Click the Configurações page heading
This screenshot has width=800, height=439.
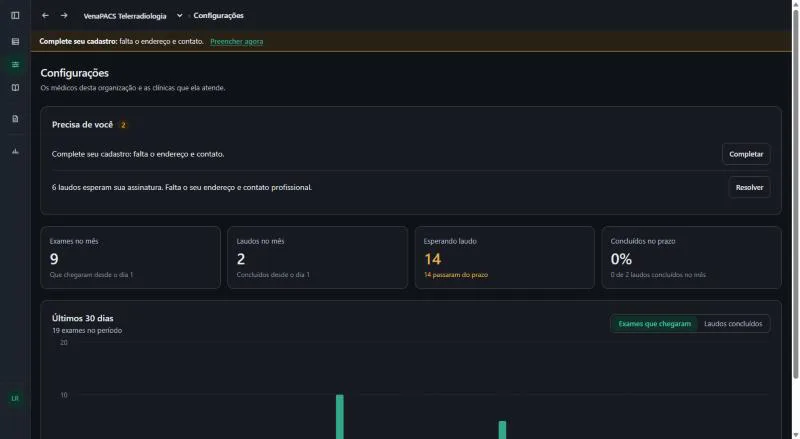click(x=74, y=73)
